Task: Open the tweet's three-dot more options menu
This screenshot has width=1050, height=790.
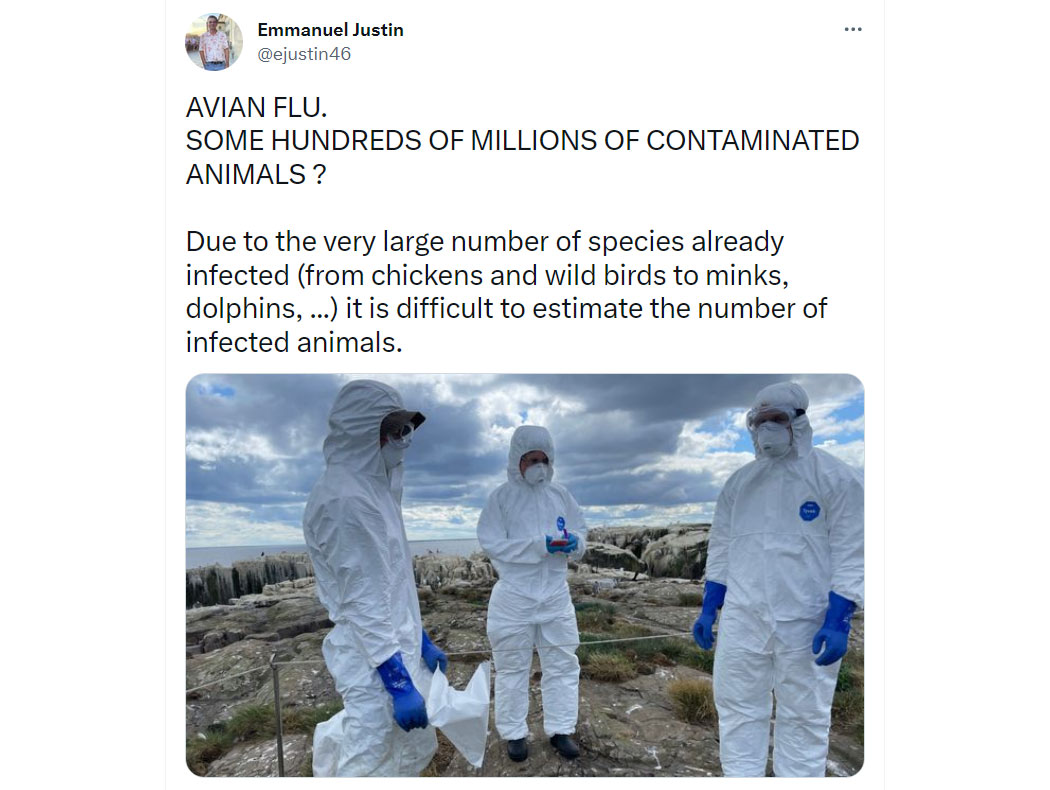Action: click(852, 29)
